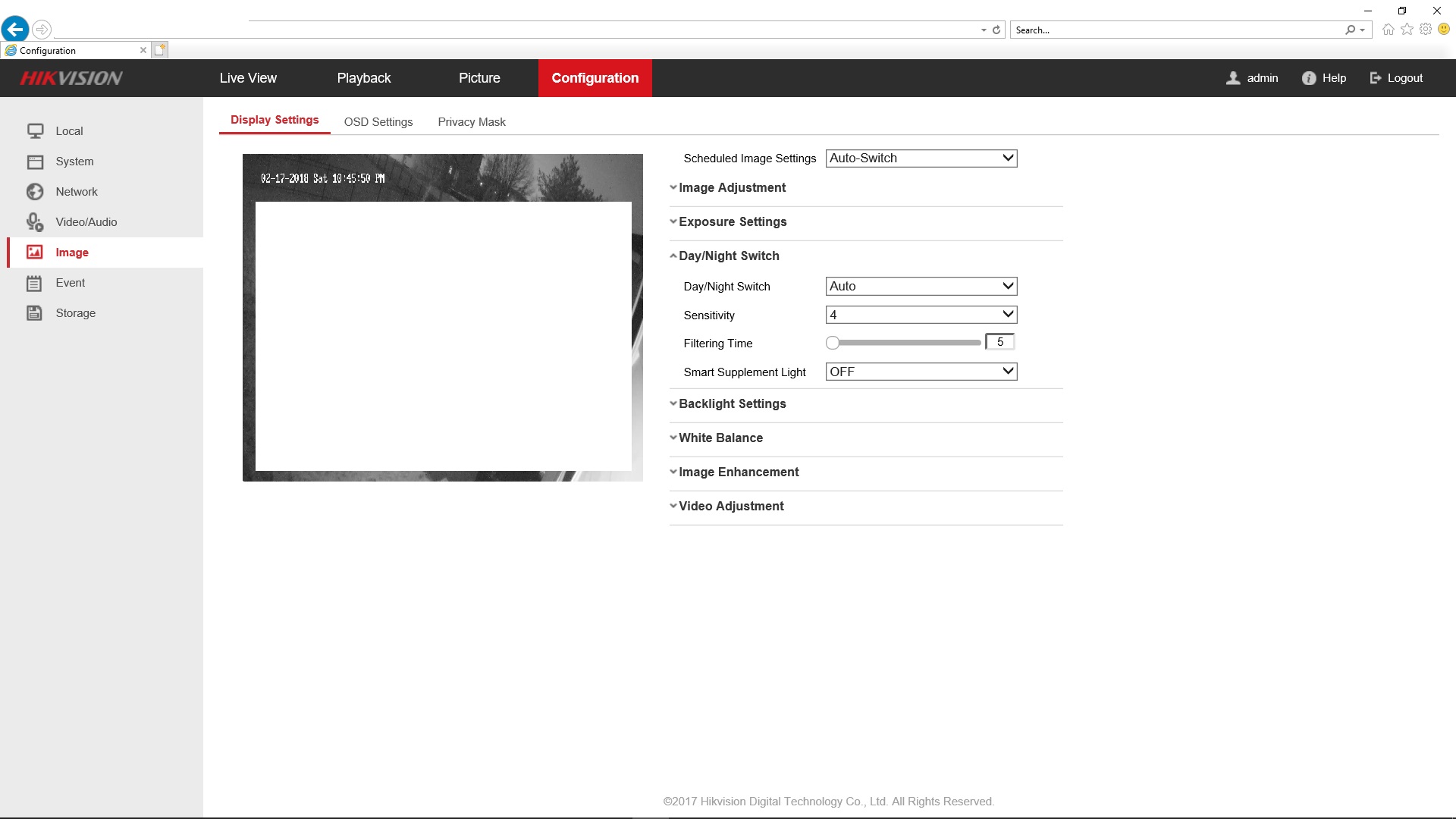Click the Local monitor icon in sidebar
1456x819 pixels.
(x=35, y=131)
